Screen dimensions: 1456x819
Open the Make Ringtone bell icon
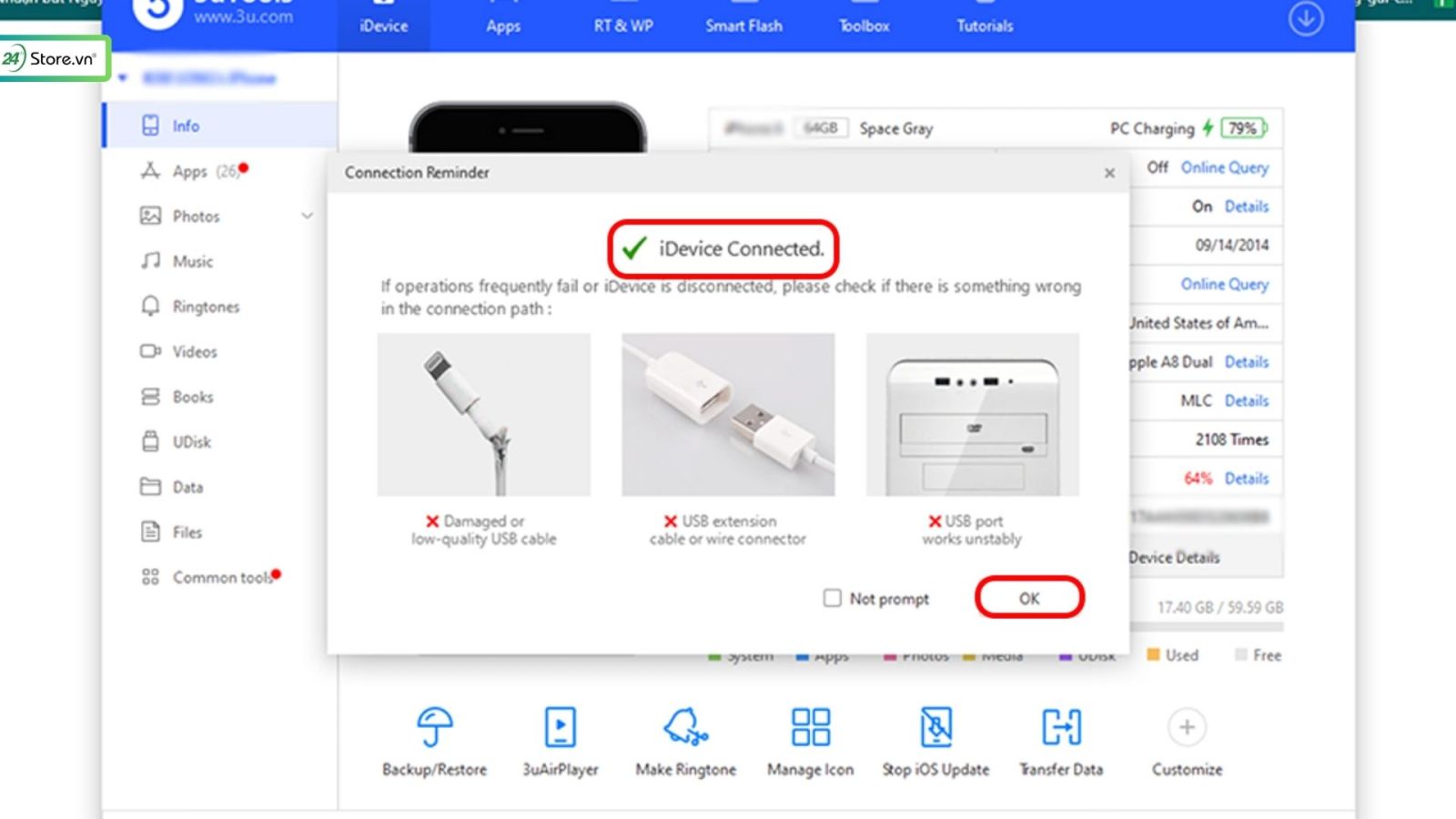(x=685, y=726)
